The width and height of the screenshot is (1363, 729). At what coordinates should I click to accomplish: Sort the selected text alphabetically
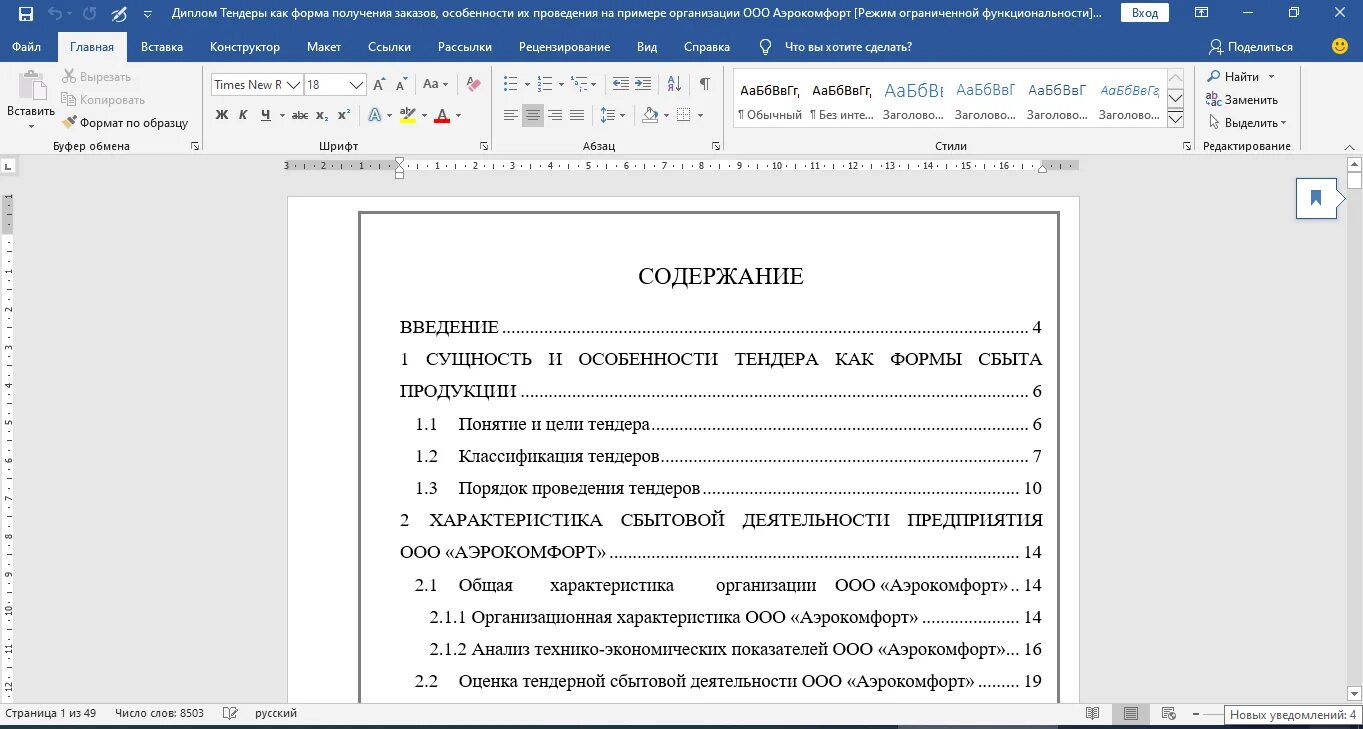[674, 85]
